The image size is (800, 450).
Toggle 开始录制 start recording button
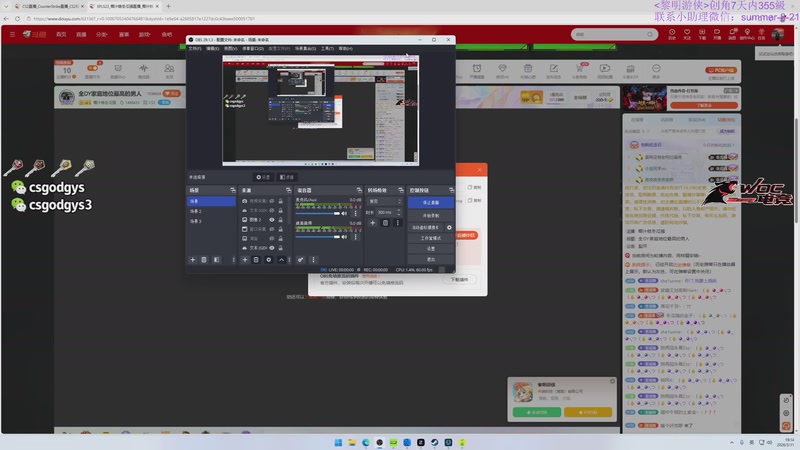431,216
